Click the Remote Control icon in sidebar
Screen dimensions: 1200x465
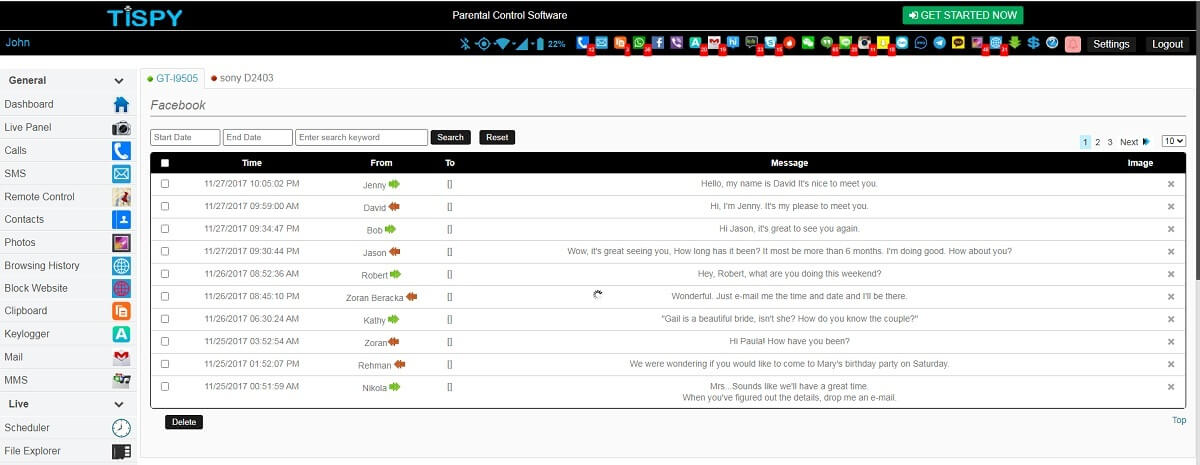click(x=121, y=197)
